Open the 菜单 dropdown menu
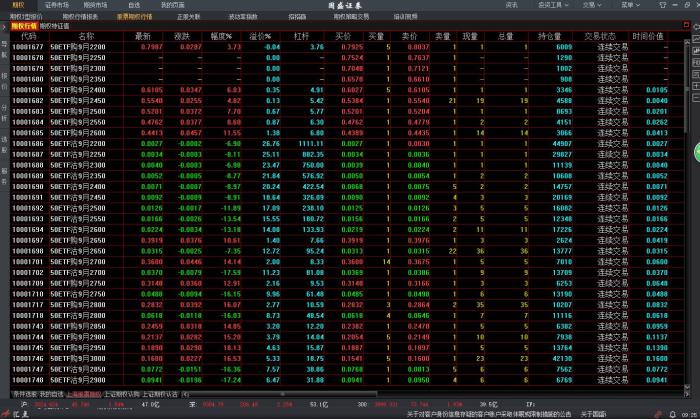700x419 pixels. pos(630,5)
